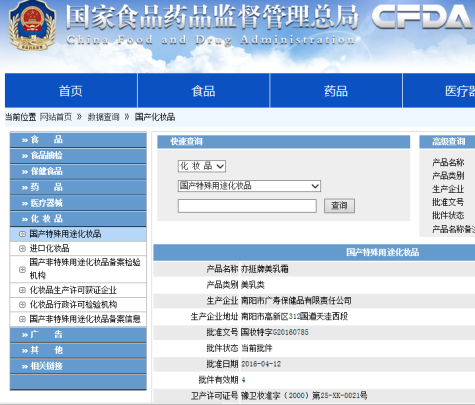Click the 高级查询 panel header
The width and height of the screenshot is (475, 405).
pos(447,142)
